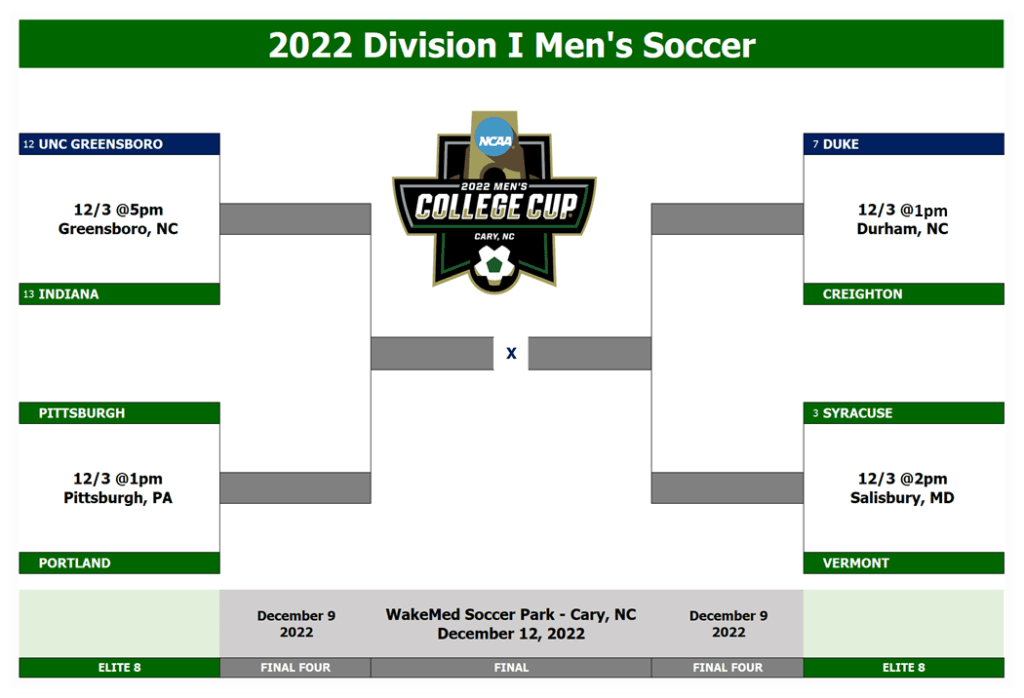Click the NCAA blue circle emblem
Viewport: 1024px width, 698px height.
(x=494, y=138)
